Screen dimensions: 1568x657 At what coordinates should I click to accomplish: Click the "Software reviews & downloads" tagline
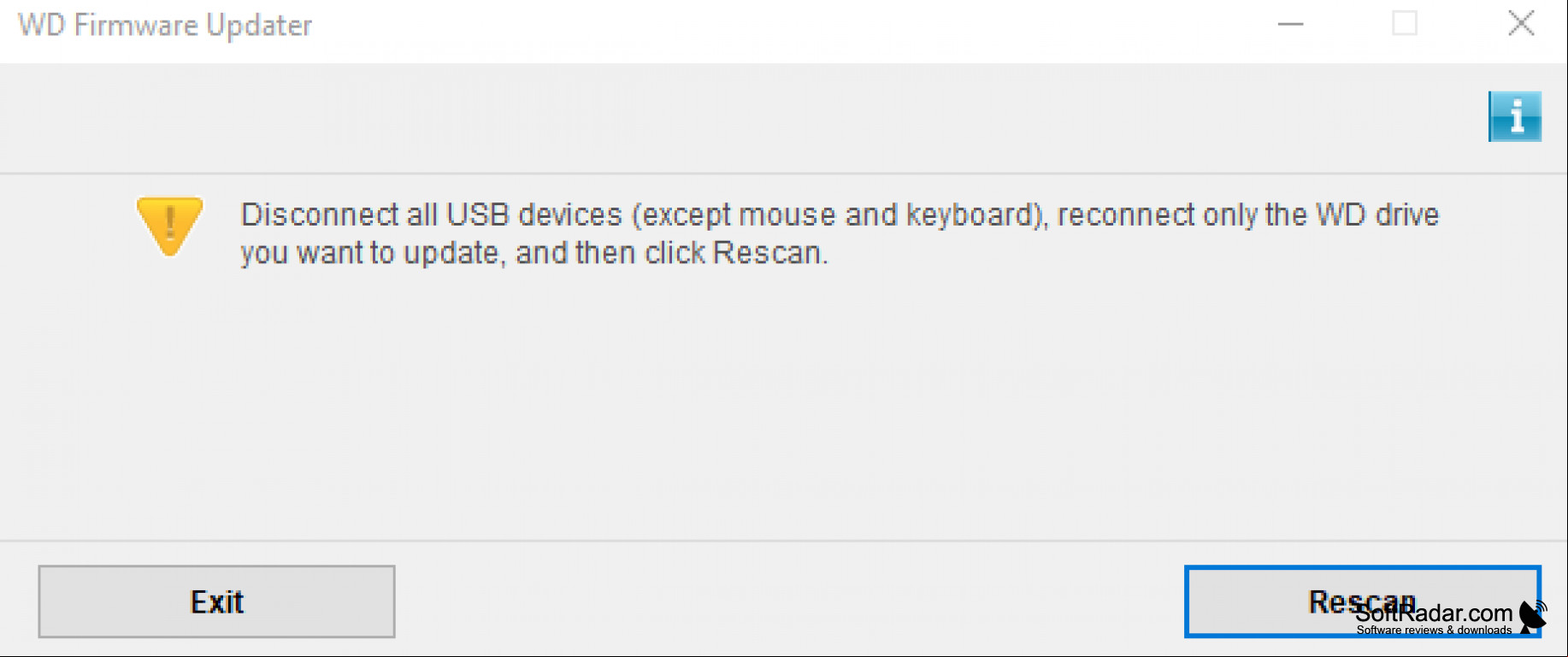pos(1434,631)
